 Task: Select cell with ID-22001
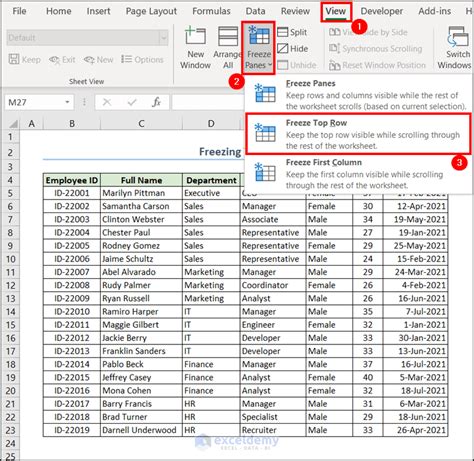(72, 193)
